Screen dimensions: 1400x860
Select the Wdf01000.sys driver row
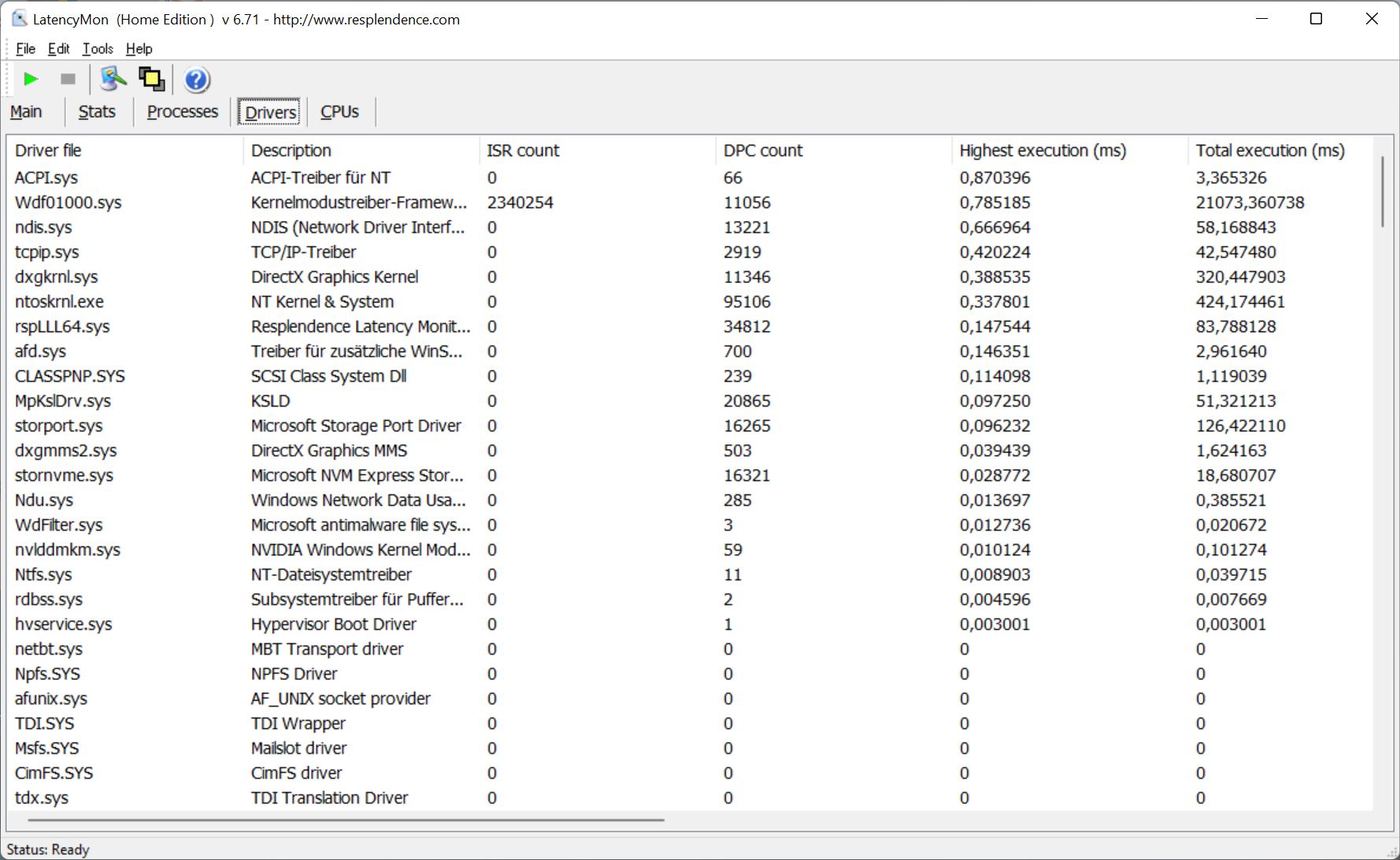coord(69,202)
